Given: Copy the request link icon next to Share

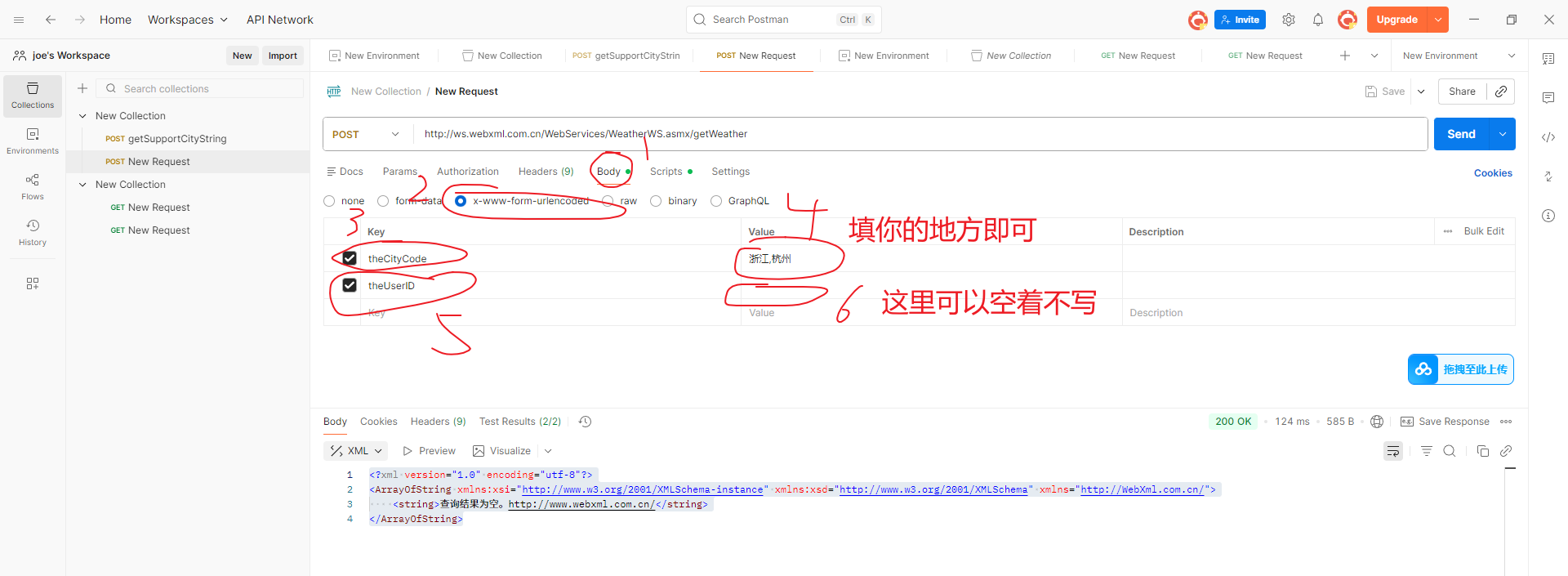Looking at the screenshot, I should [1501, 92].
